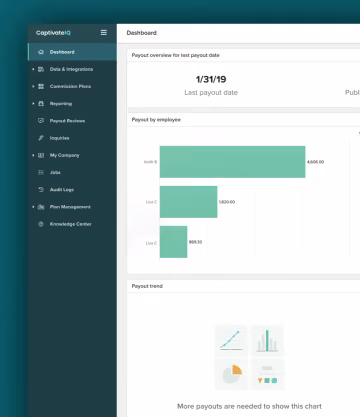Image resolution: width=360 pixels, height=417 pixels.
Task: Go to Reporting section
Action: click(x=72, y=104)
